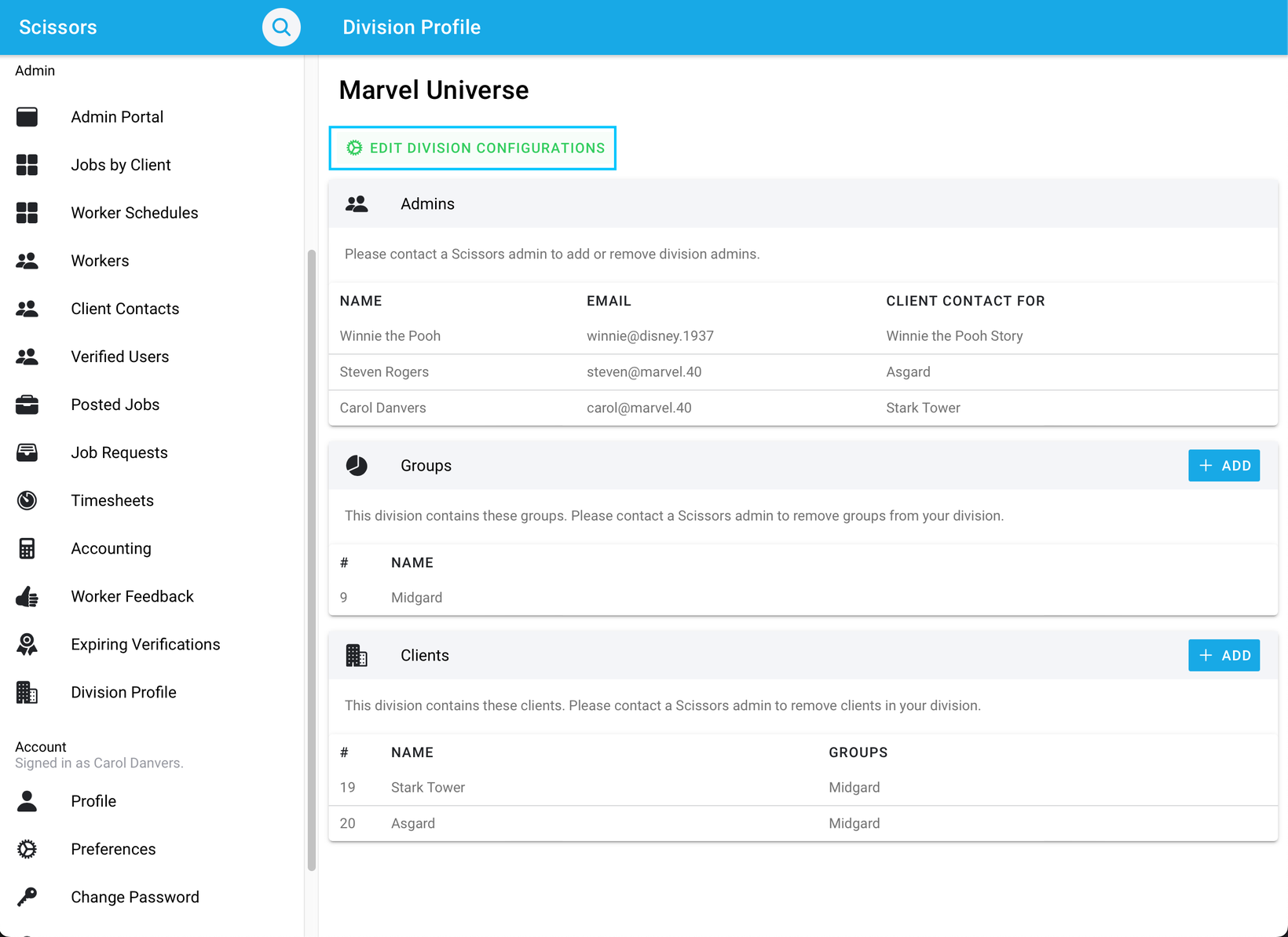The height and width of the screenshot is (937, 1288).
Task: Click the Change Password key icon
Action: tap(27, 897)
